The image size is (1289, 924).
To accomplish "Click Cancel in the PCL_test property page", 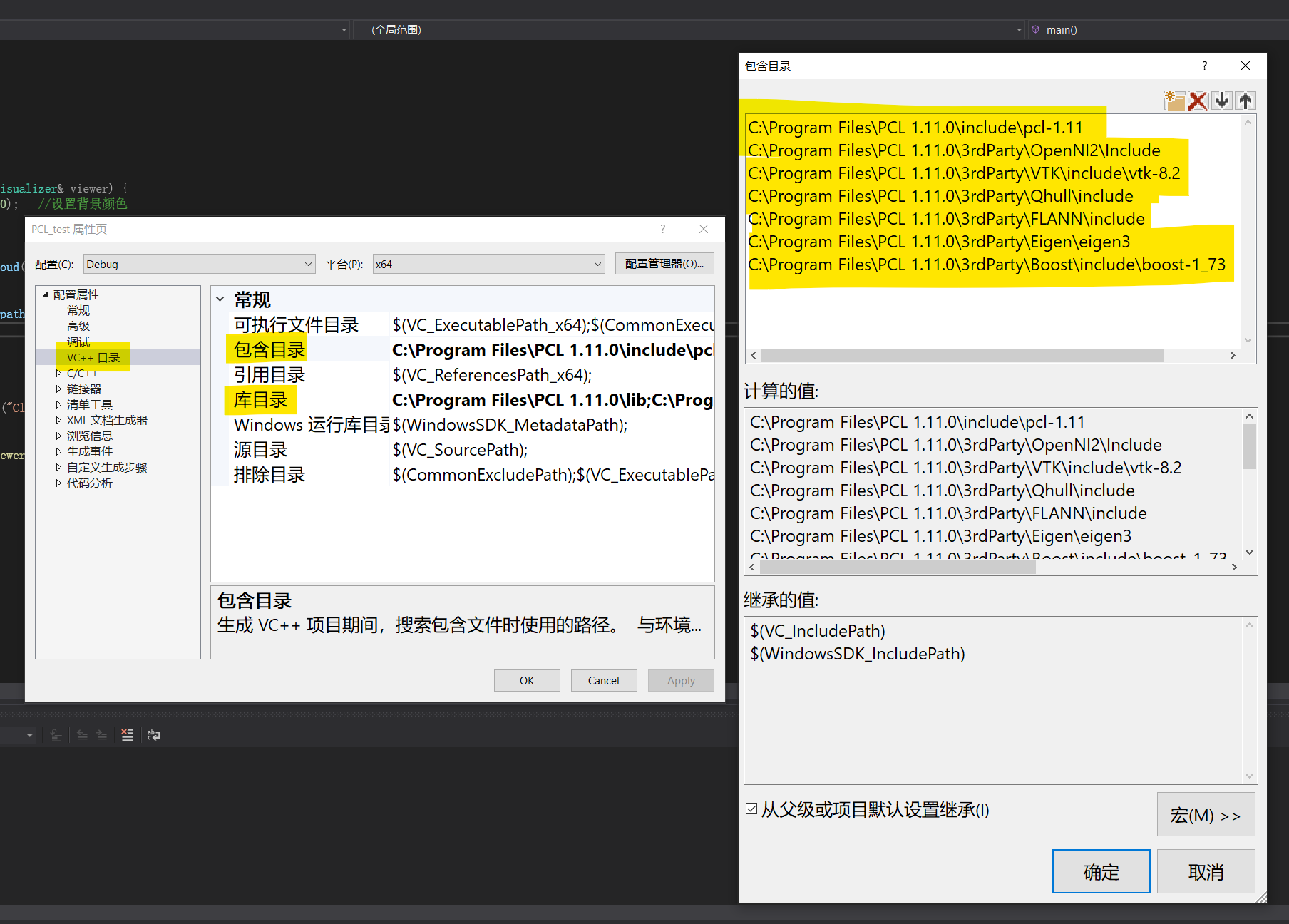I will [x=603, y=680].
